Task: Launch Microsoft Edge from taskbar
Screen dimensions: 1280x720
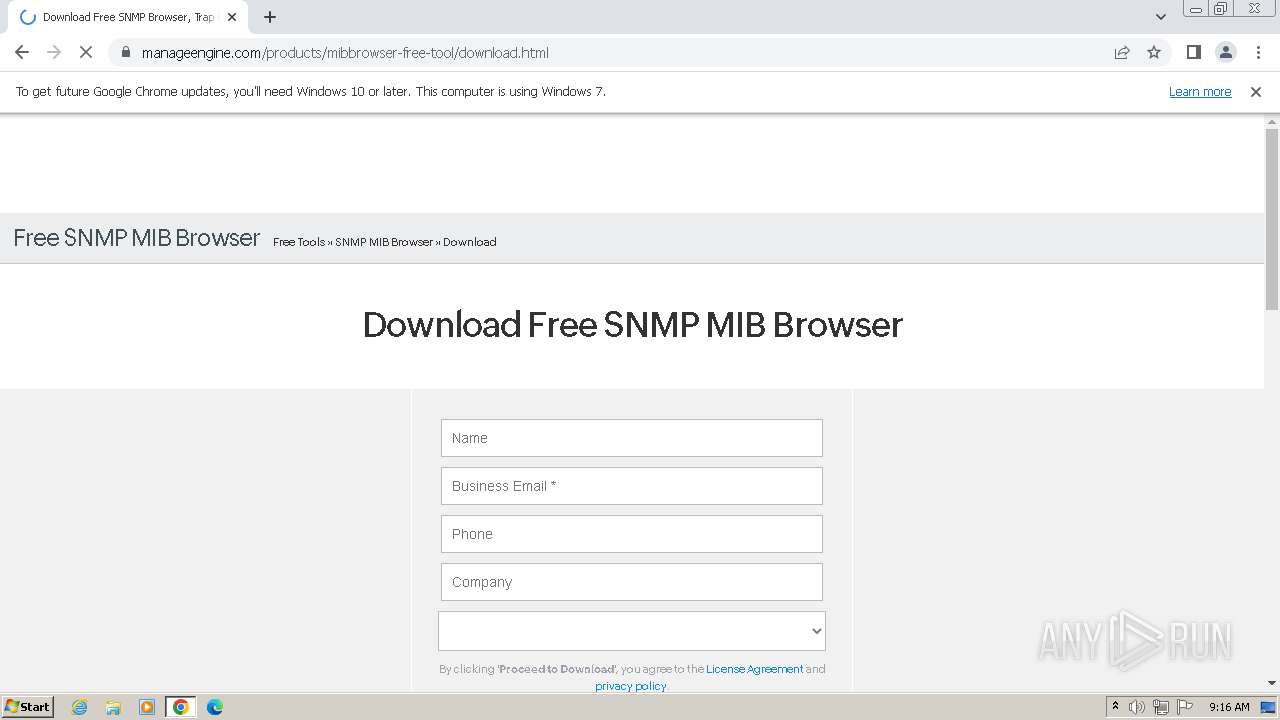Action: (215, 707)
